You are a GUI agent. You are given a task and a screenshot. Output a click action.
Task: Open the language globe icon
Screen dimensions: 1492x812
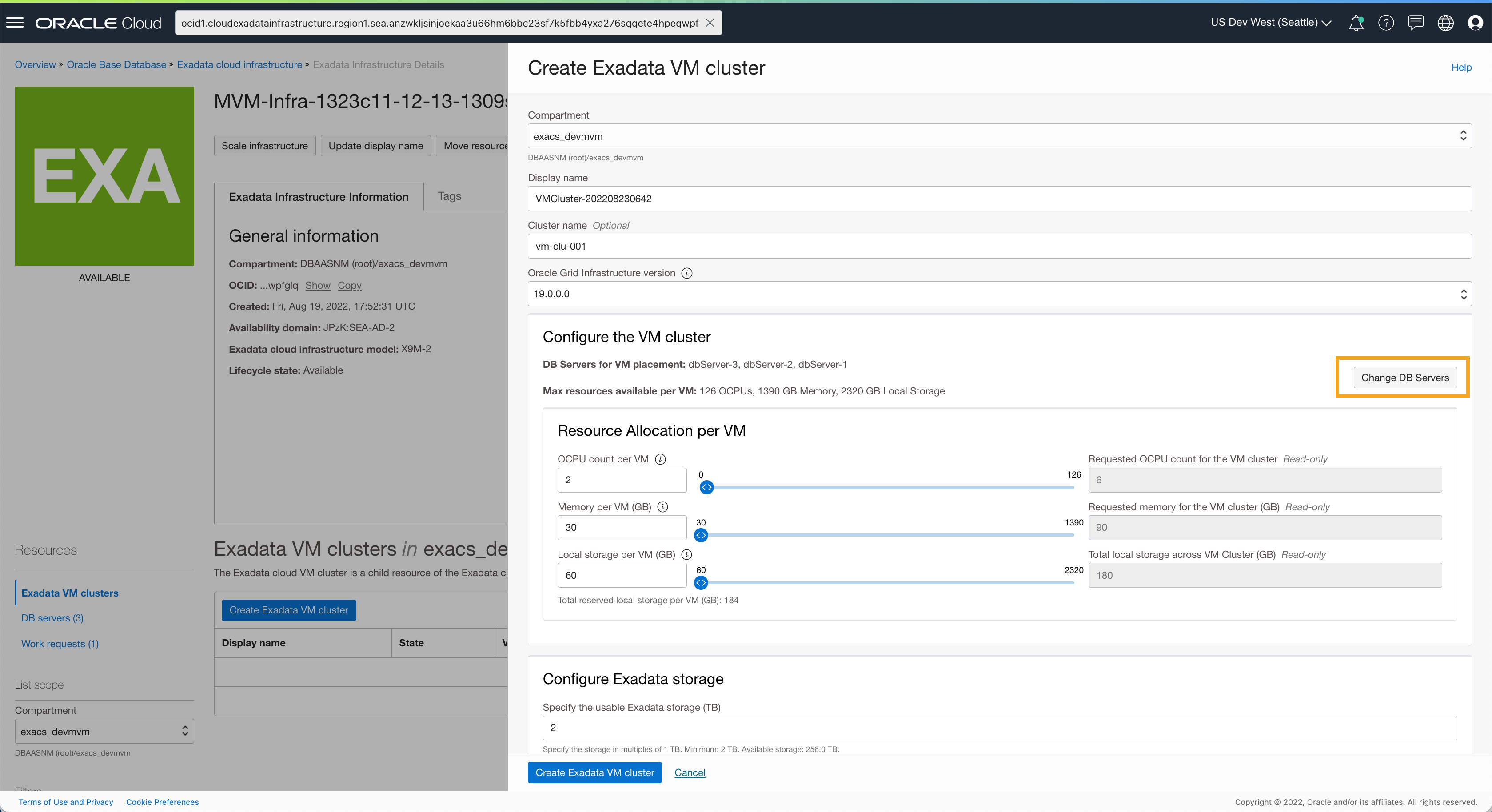1445,23
